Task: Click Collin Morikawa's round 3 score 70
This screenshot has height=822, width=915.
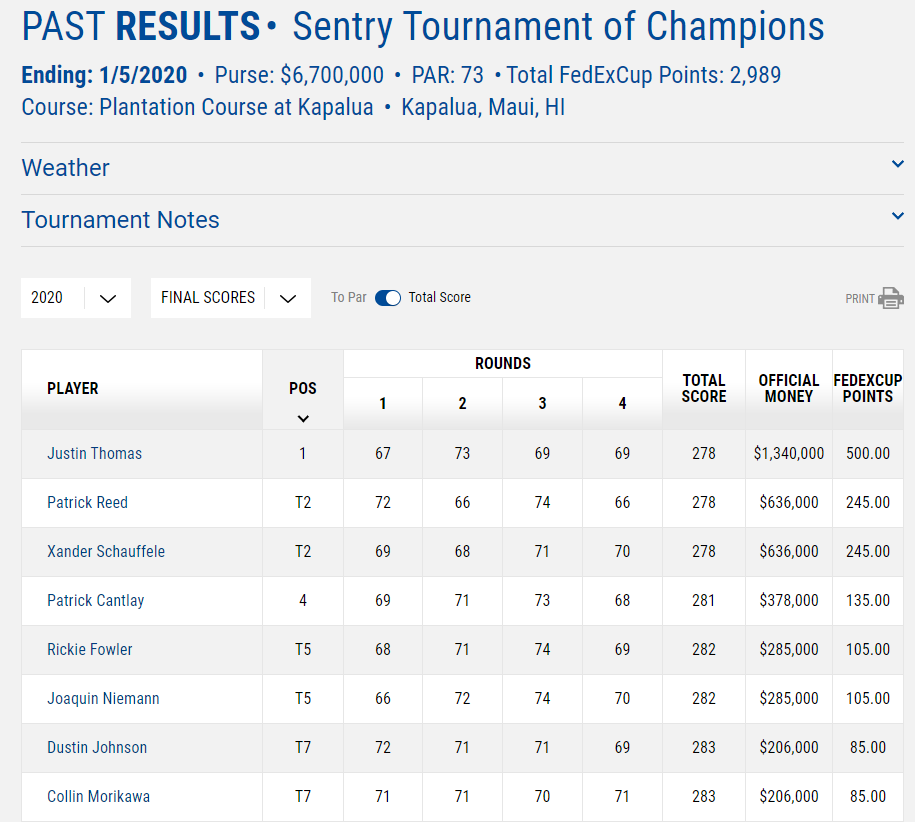Action: [542, 796]
